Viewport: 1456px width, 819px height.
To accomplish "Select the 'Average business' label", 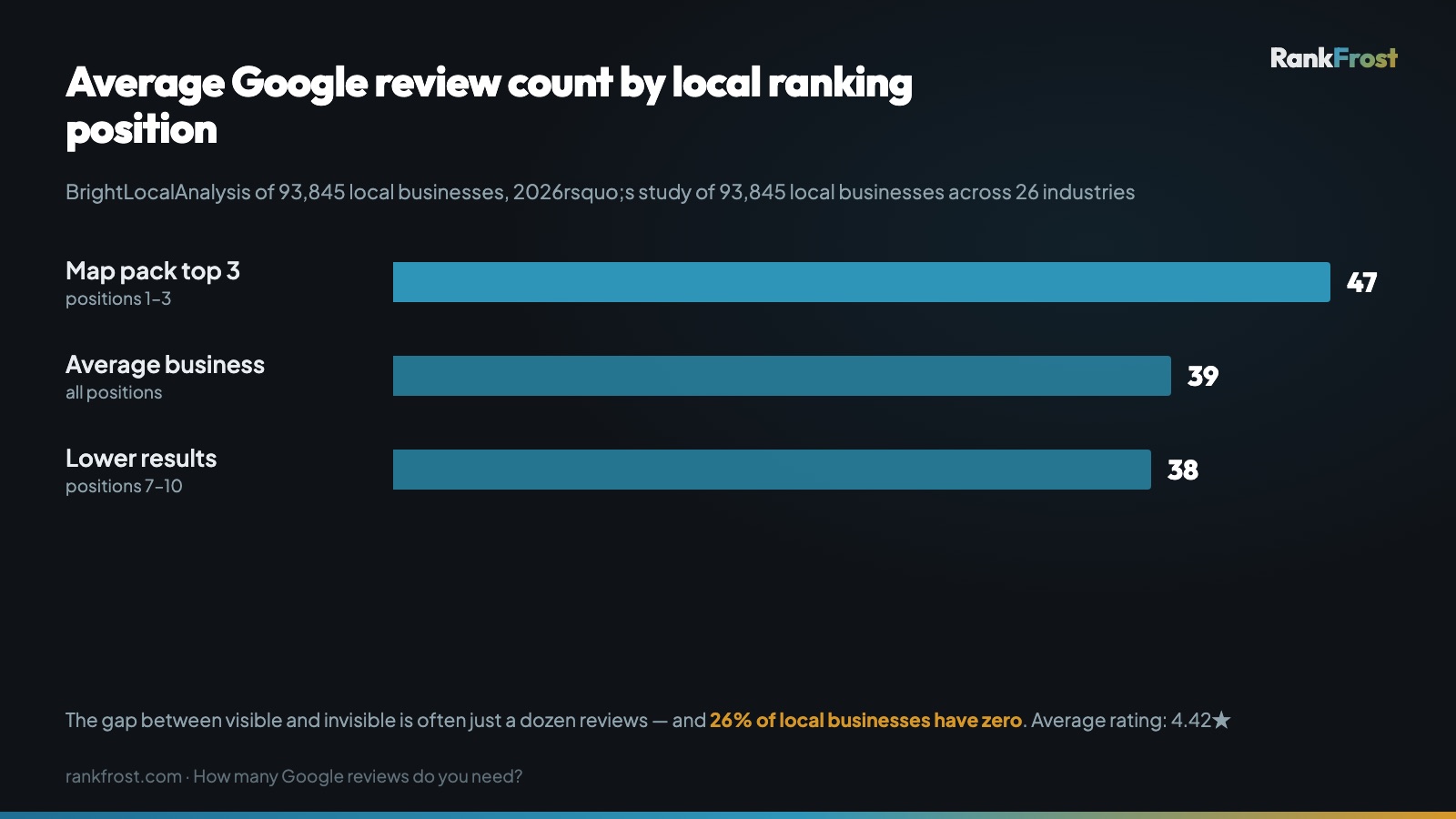I will point(165,365).
